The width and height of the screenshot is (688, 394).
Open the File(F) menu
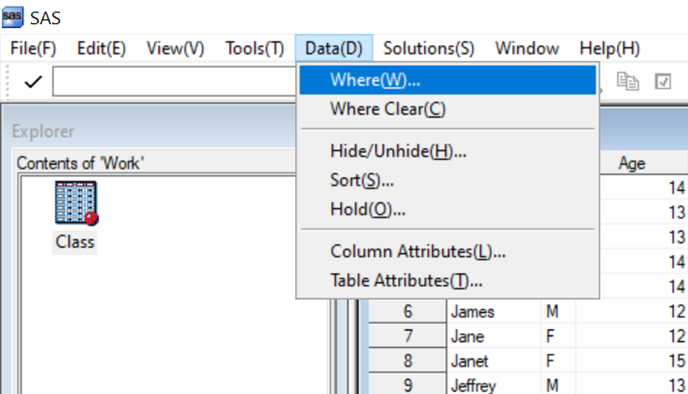[33, 48]
